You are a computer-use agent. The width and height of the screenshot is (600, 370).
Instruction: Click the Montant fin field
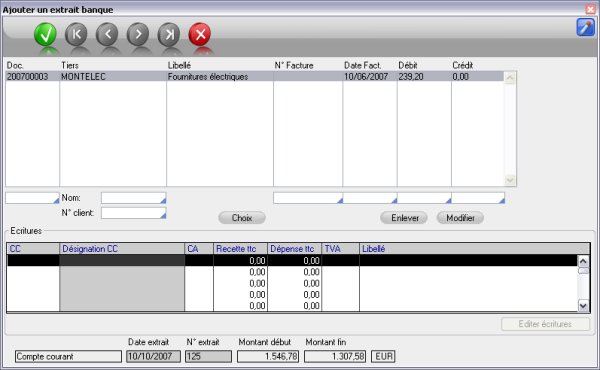pos(335,357)
